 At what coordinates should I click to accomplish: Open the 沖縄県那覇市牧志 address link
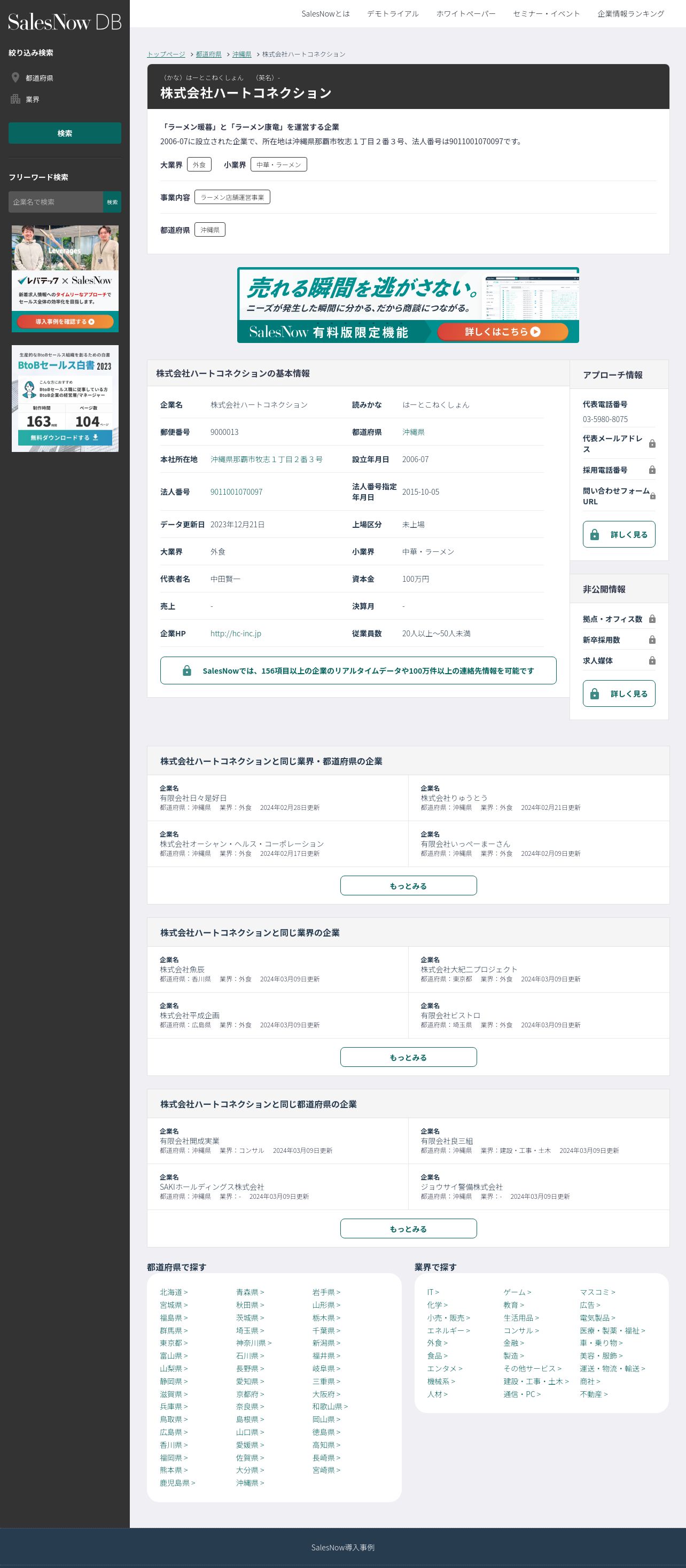tap(267, 459)
